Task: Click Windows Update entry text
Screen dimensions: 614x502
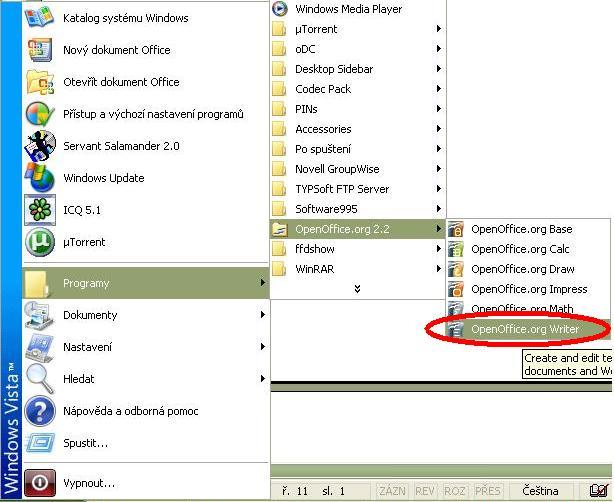Action: tap(104, 178)
